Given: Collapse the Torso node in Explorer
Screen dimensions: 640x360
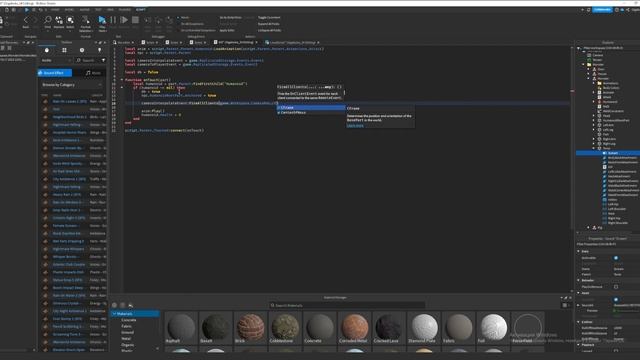Looking at the screenshot, I should pos(594,148).
